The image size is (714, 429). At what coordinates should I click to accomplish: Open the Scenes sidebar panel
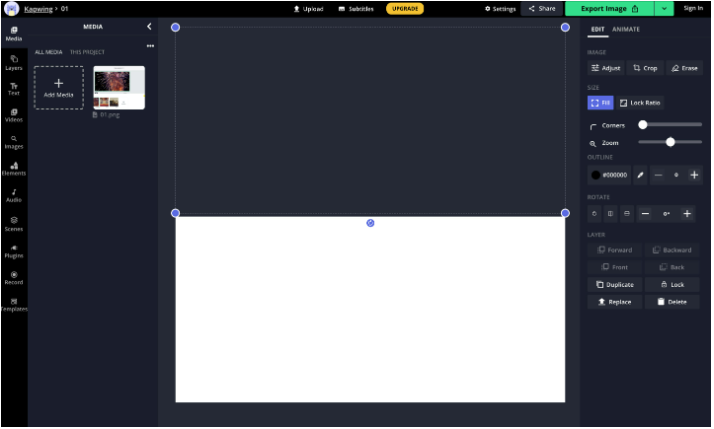point(14,225)
